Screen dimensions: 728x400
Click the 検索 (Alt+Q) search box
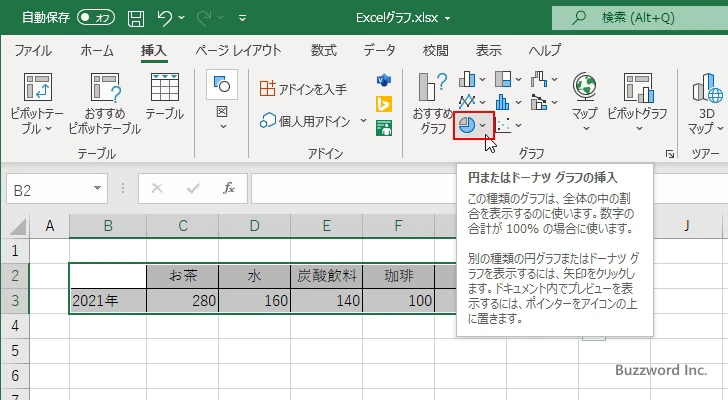pos(640,18)
